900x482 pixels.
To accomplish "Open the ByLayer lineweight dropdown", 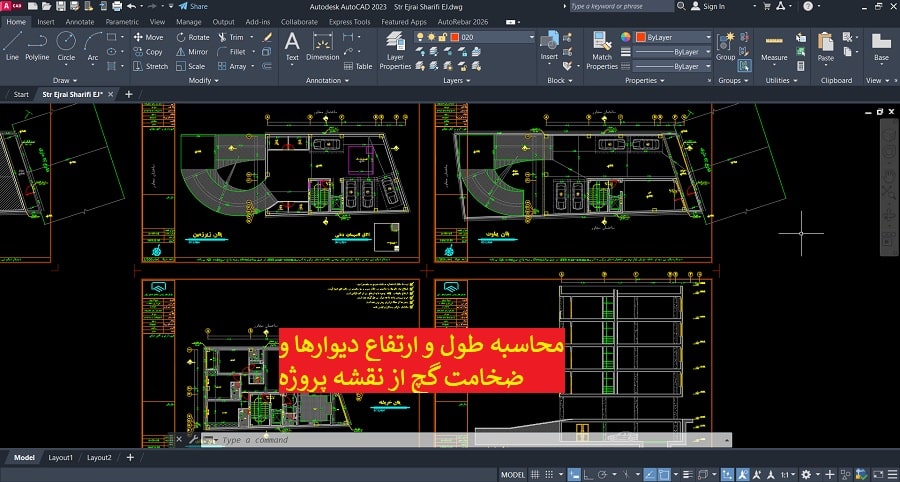I will click(673, 52).
